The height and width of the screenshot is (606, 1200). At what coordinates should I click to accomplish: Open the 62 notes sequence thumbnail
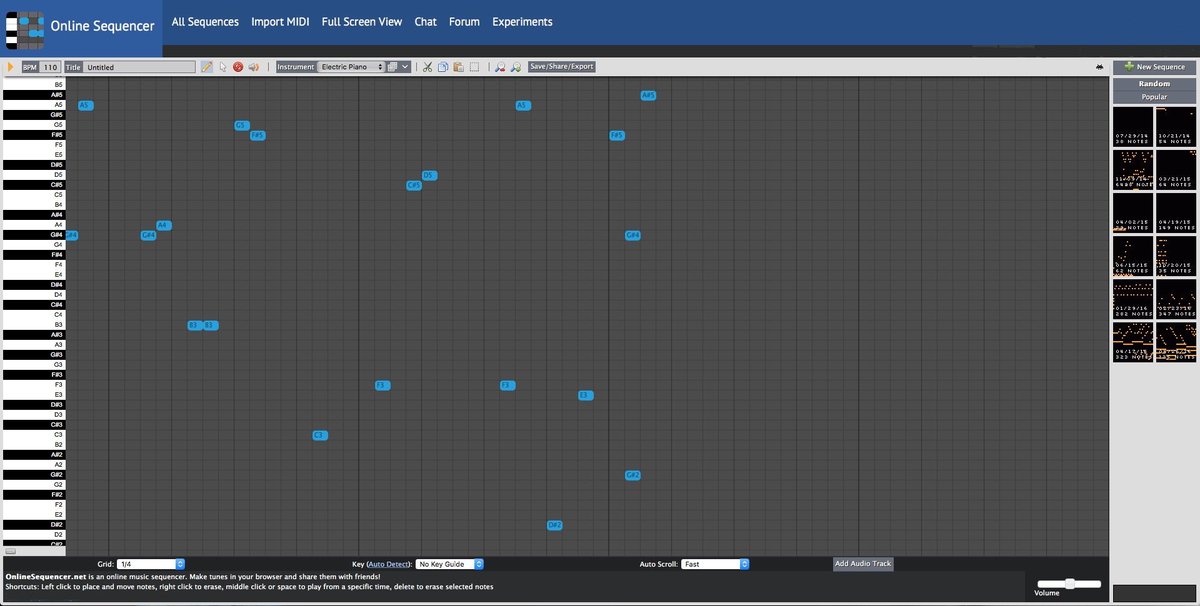pyautogui.click(x=1133, y=255)
